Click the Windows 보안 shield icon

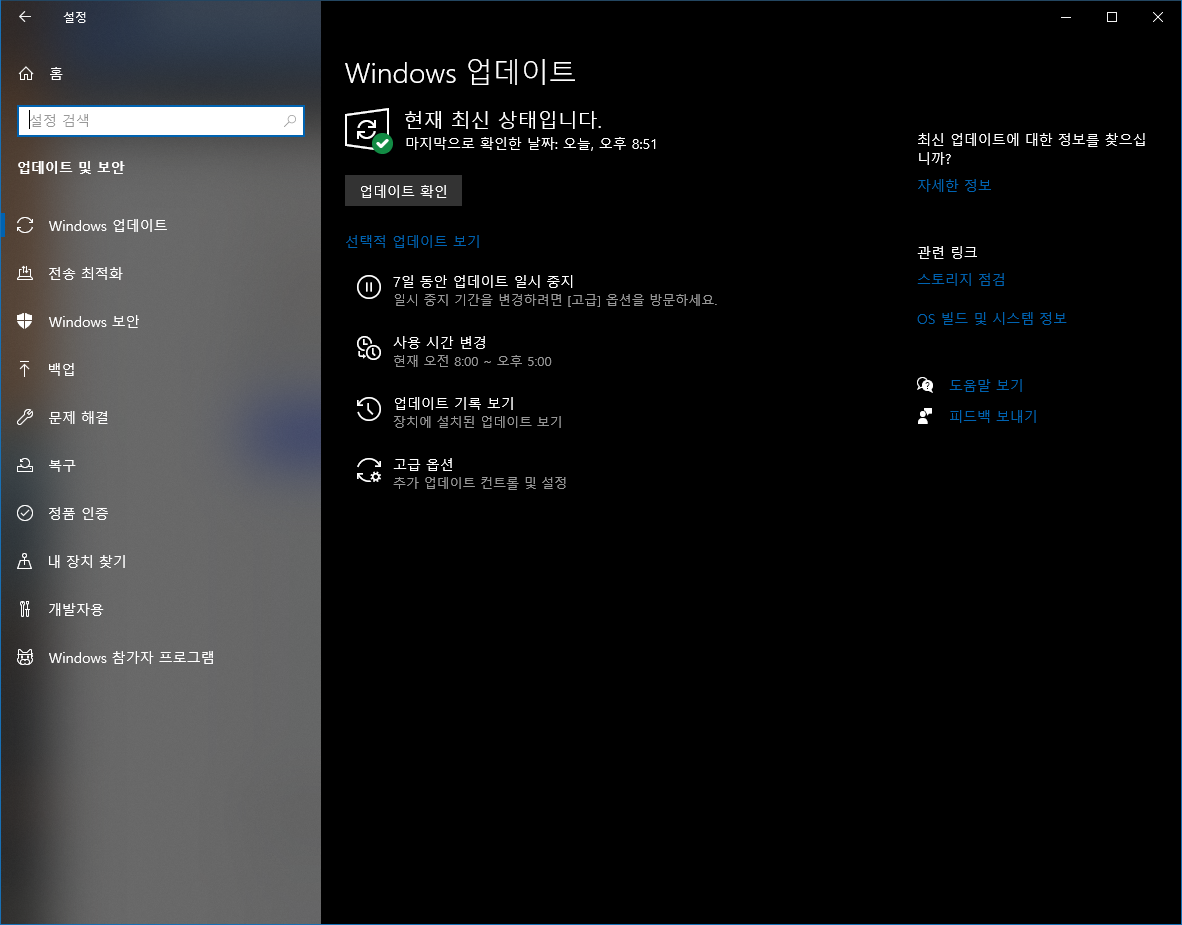tap(25, 321)
